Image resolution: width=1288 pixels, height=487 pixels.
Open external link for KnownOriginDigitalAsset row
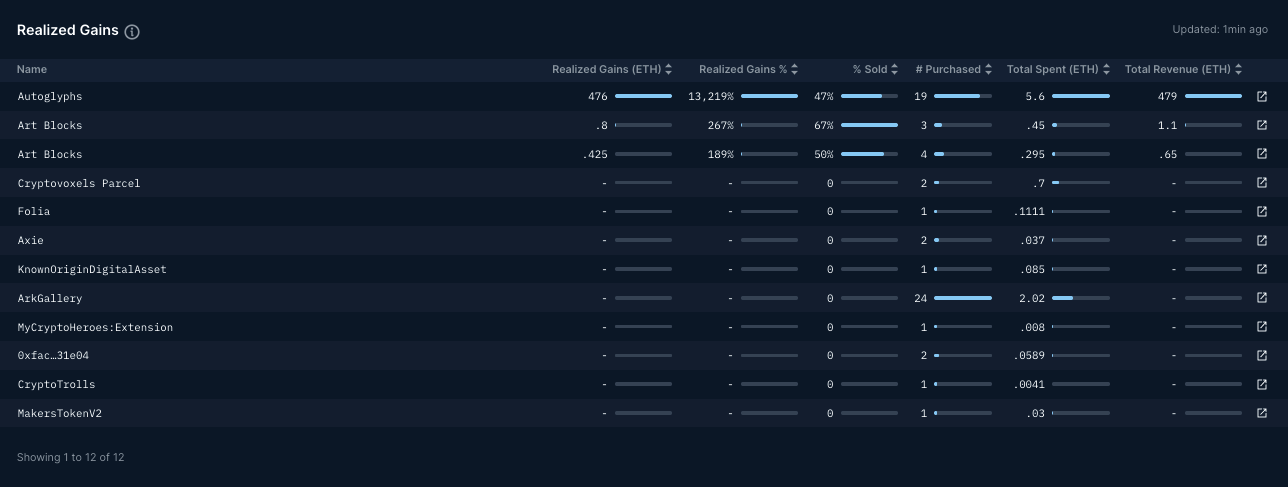[x=1262, y=269]
